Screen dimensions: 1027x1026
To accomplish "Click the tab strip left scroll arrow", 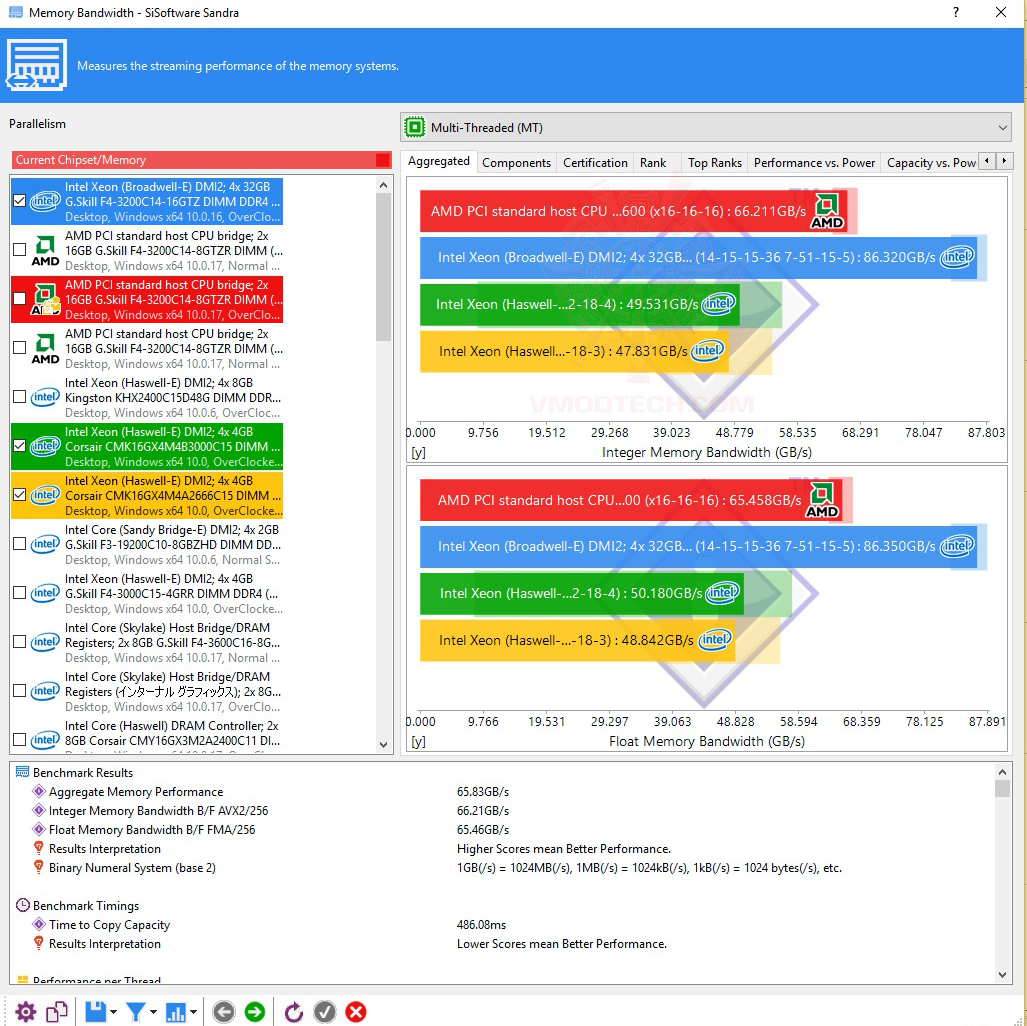I will click(986, 161).
